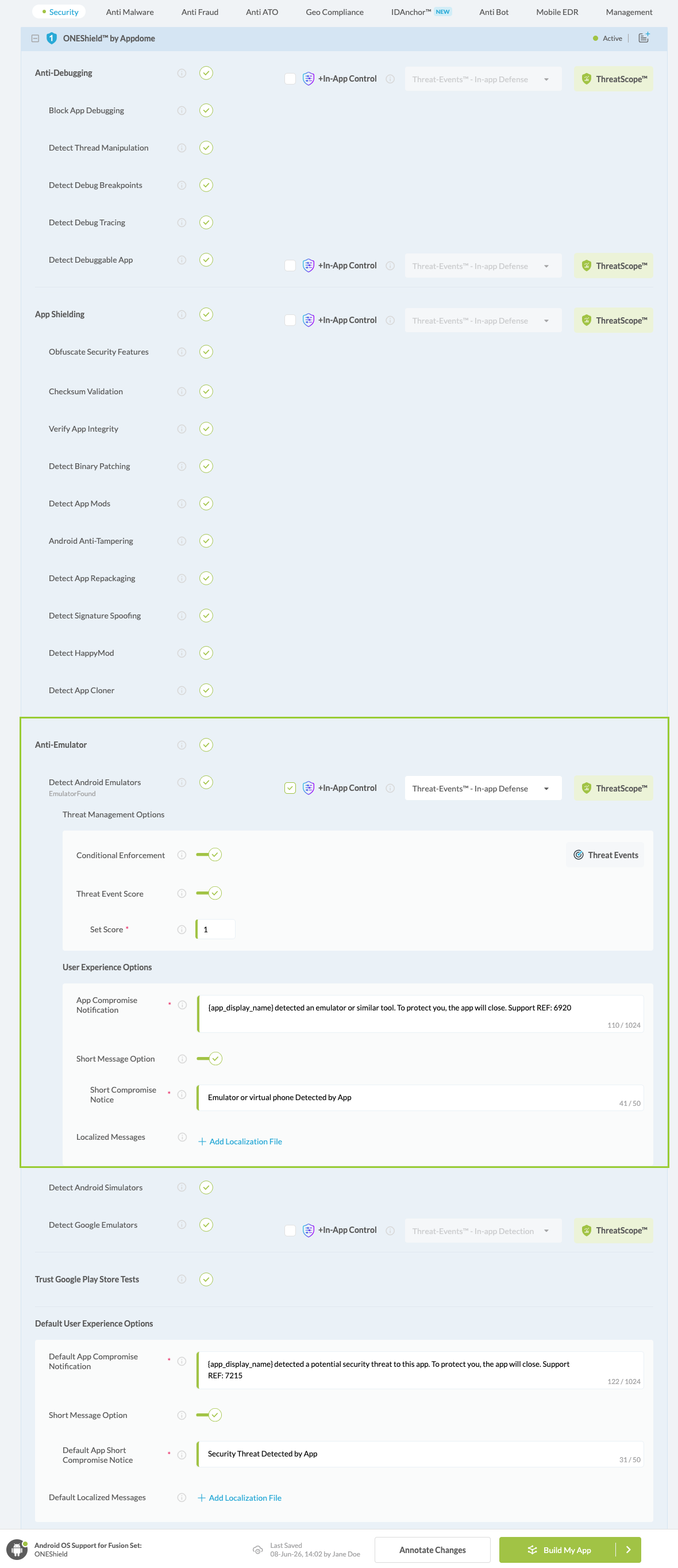678x1568 pixels.
Task: Click ThreatScope button in Anti-Debugging row
Action: [614, 79]
